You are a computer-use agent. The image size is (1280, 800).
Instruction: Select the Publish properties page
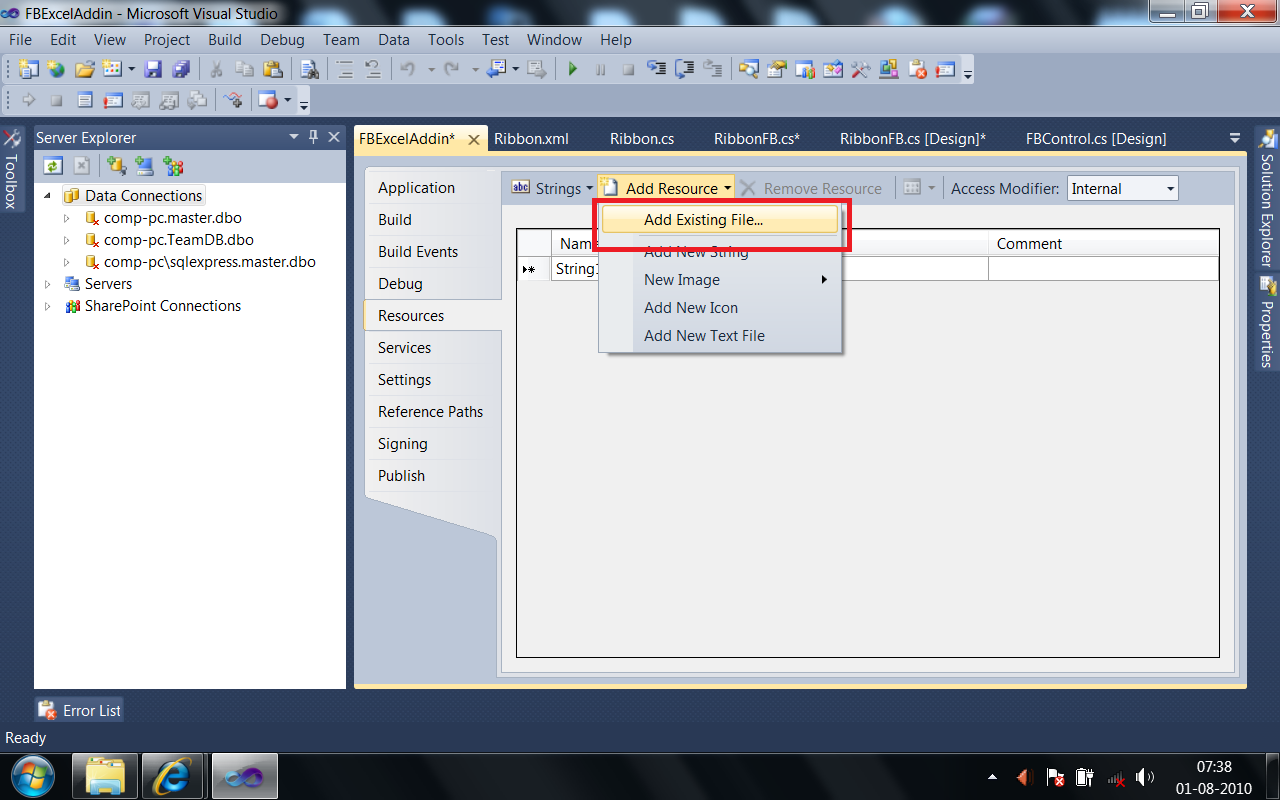433,476
